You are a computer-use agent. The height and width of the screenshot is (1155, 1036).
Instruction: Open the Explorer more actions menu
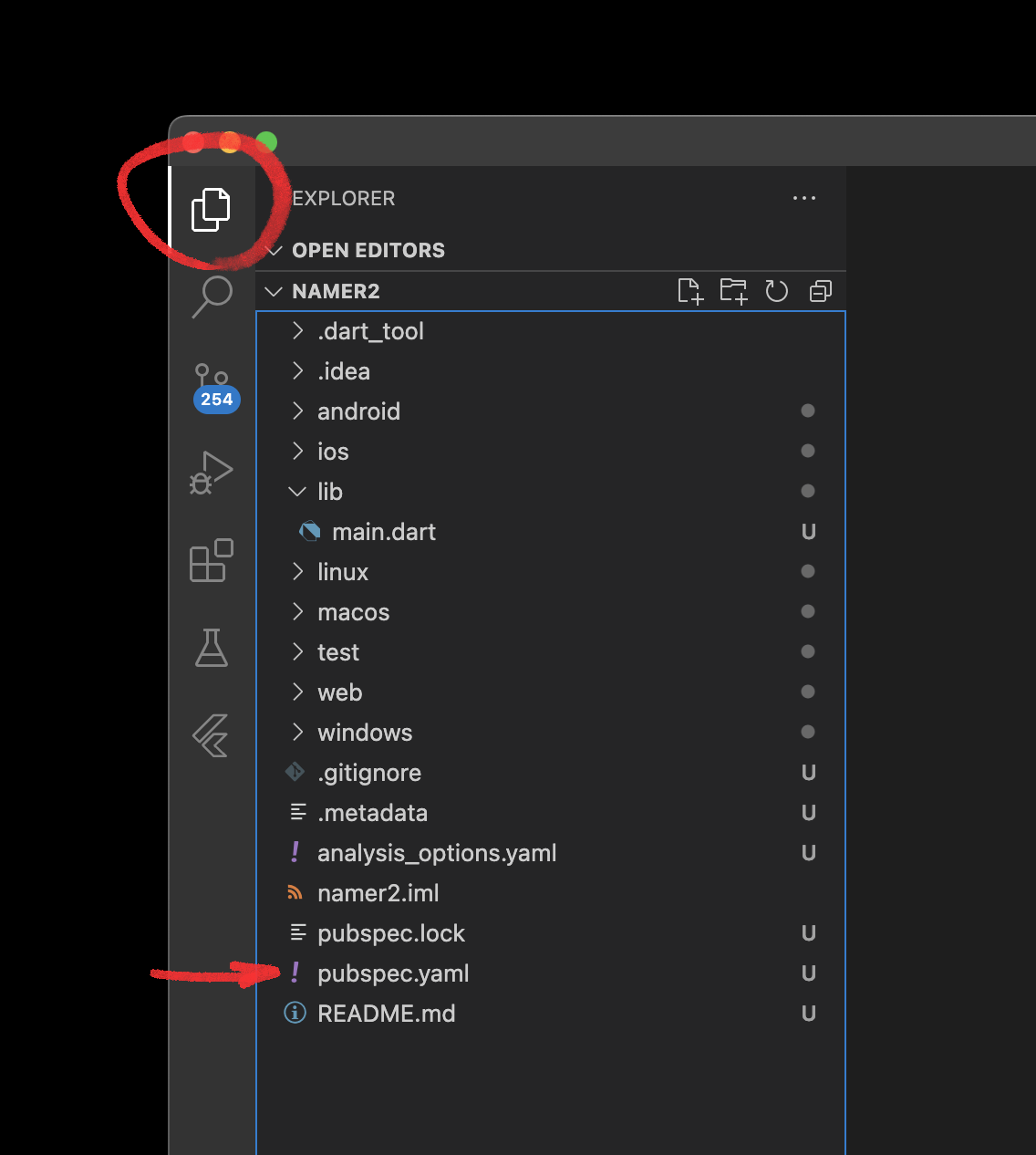pos(804,198)
